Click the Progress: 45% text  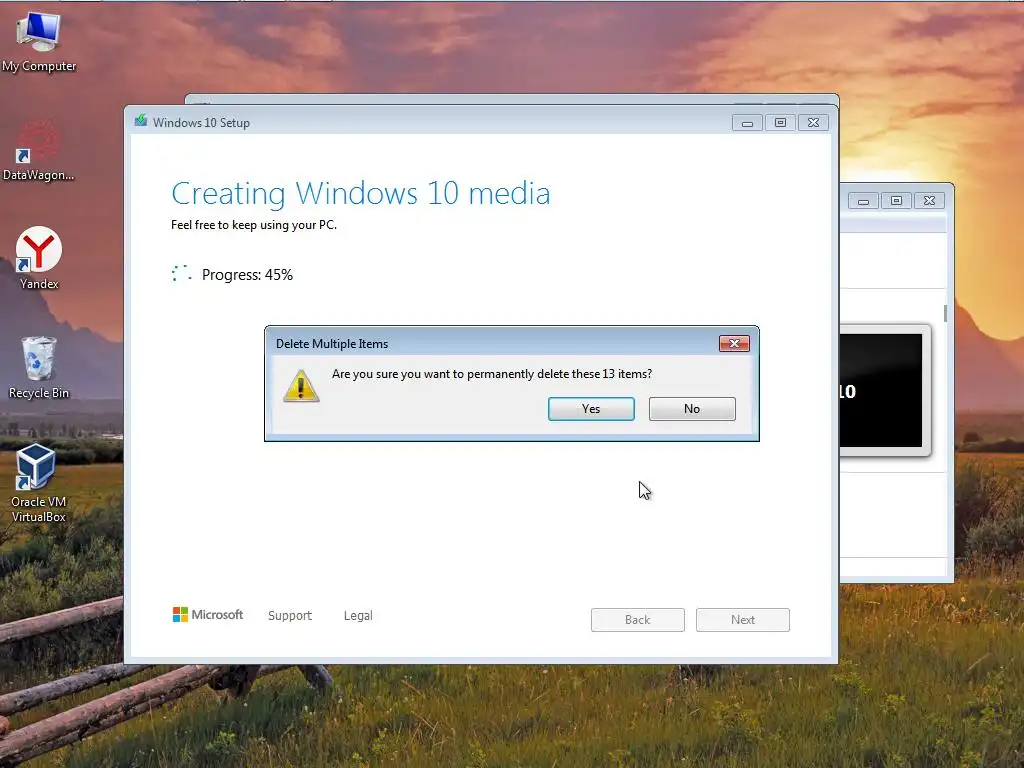click(x=248, y=275)
